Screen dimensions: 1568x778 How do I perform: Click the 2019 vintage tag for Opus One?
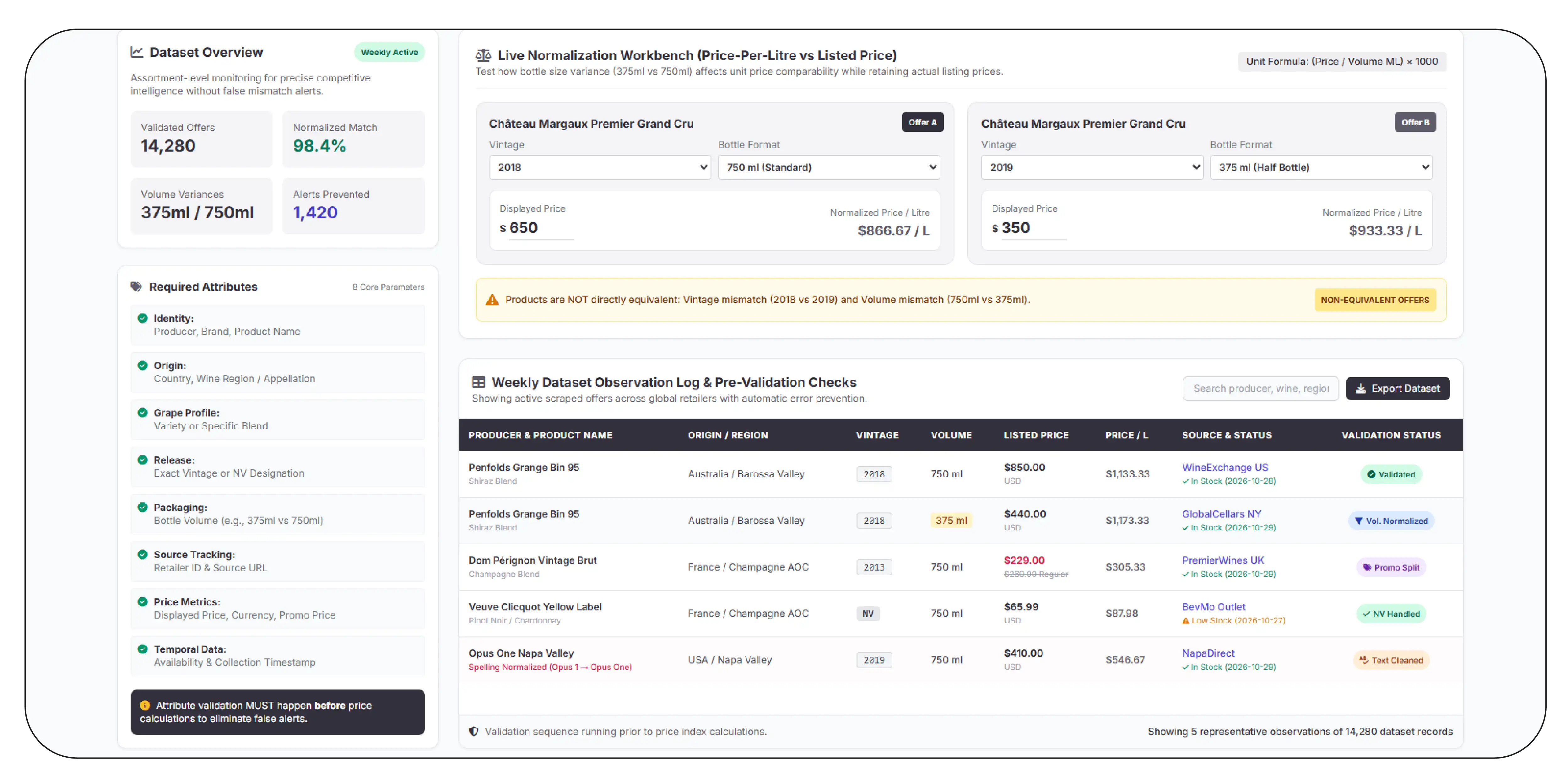pyautogui.click(x=873, y=661)
